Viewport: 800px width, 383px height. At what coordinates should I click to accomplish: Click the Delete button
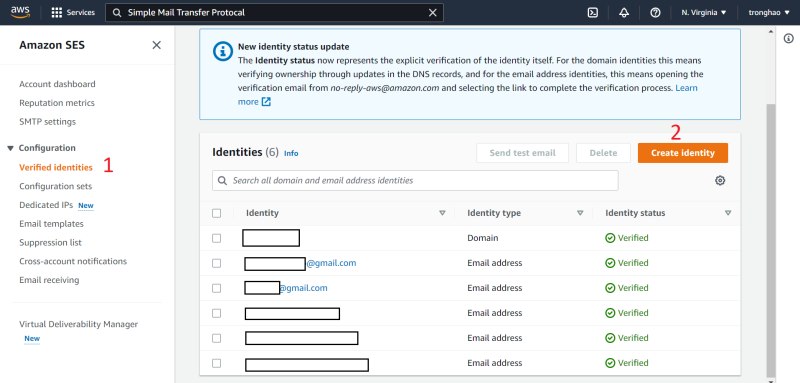click(x=603, y=153)
